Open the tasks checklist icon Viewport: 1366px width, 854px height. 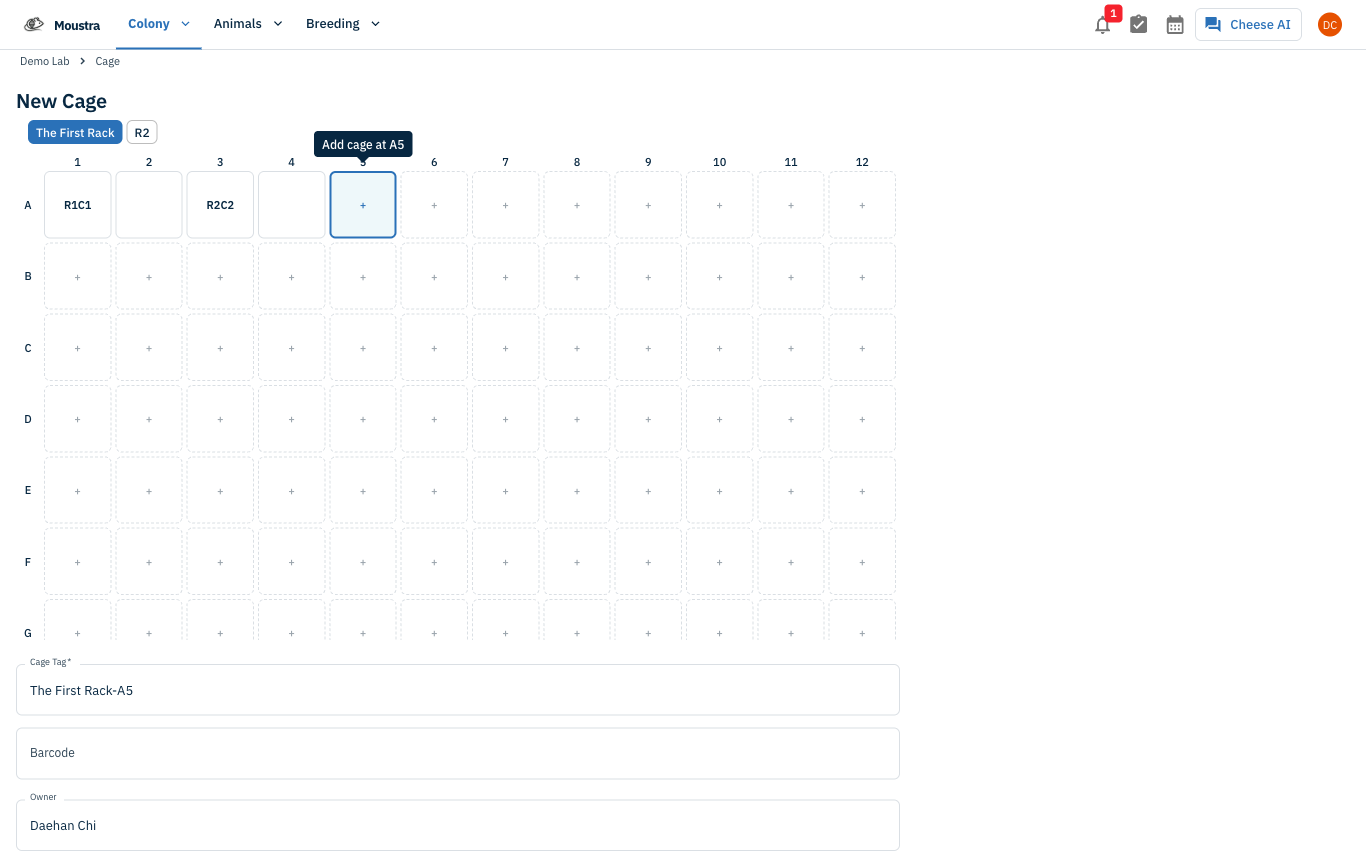pos(1139,25)
